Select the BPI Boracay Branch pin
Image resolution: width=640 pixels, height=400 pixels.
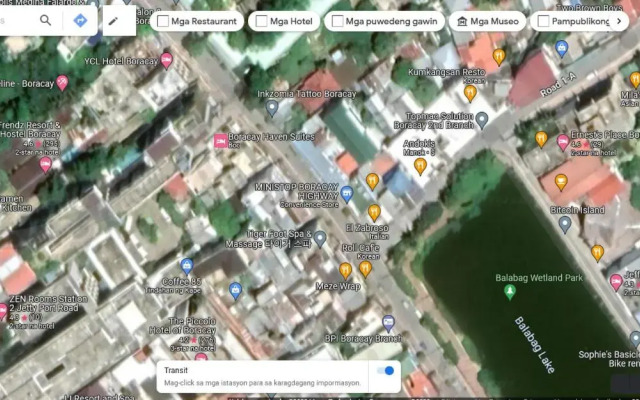(x=388, y=324)
